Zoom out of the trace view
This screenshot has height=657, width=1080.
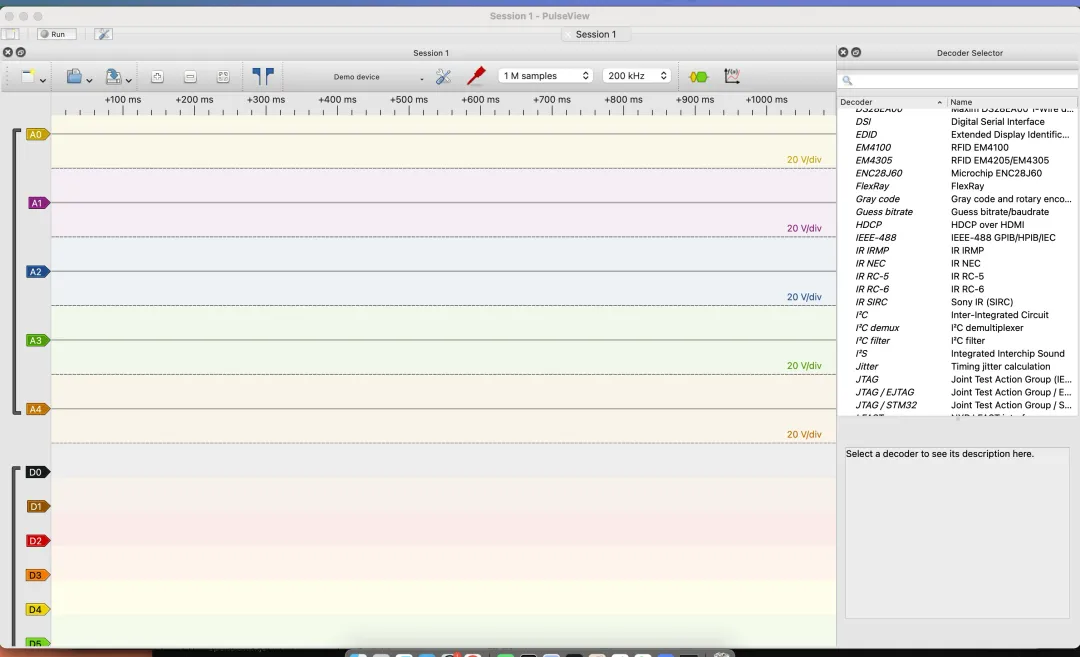(190, 76)
